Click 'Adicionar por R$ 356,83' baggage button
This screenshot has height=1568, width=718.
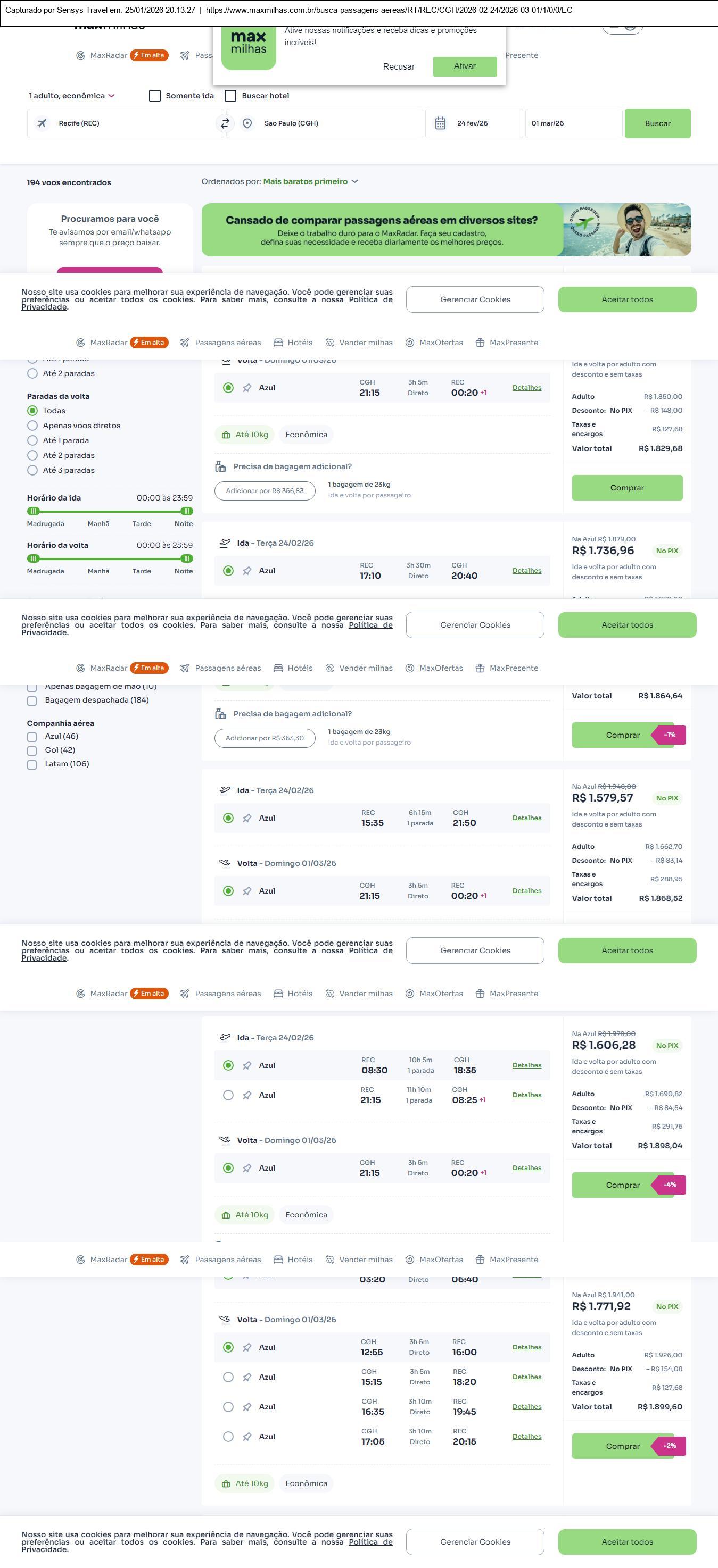(x=265, y=491)
